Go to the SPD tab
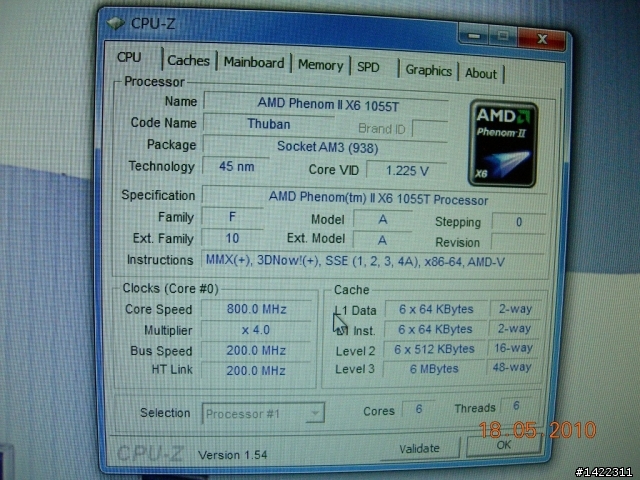 (x=368, y=67)
